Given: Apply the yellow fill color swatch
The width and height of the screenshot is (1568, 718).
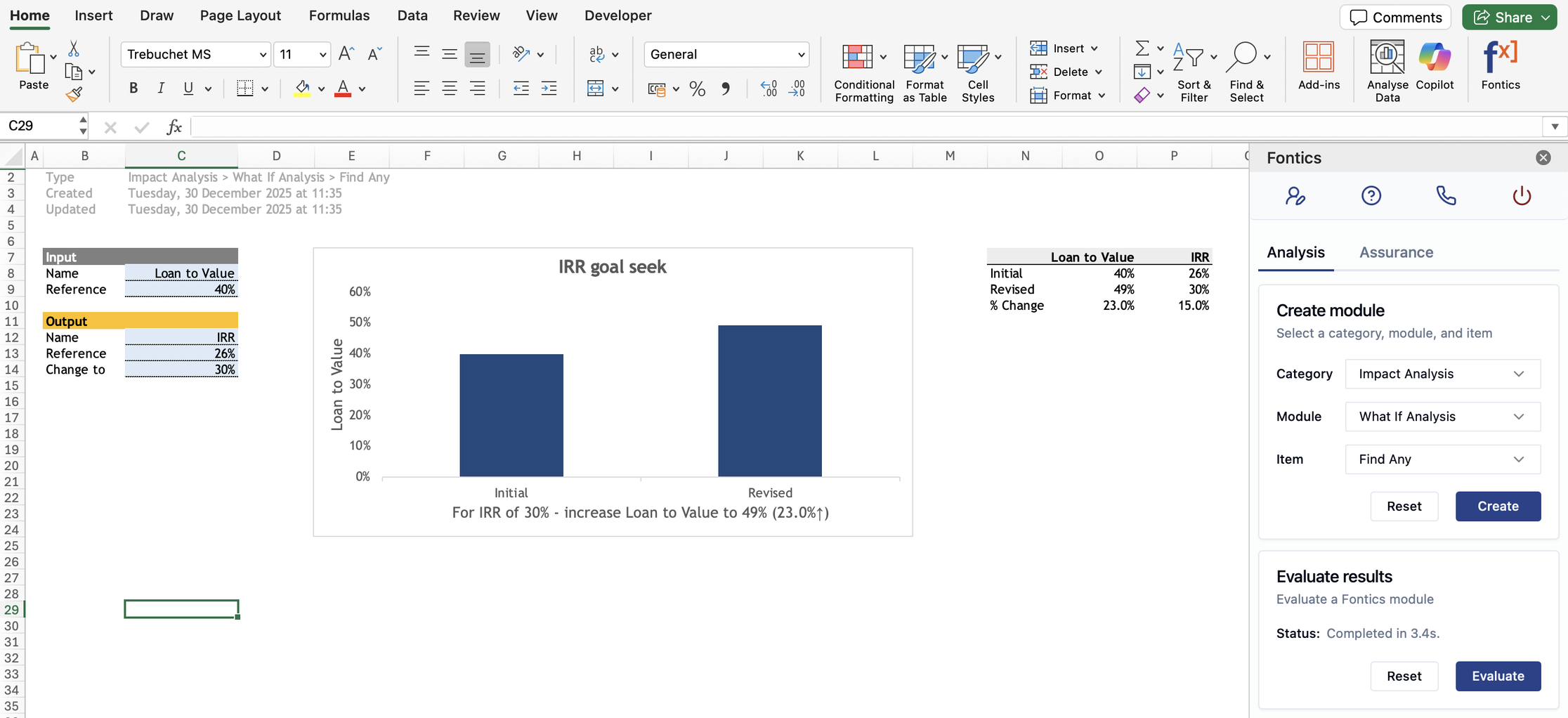Looking at the screenshot, I should coord(302,89).
